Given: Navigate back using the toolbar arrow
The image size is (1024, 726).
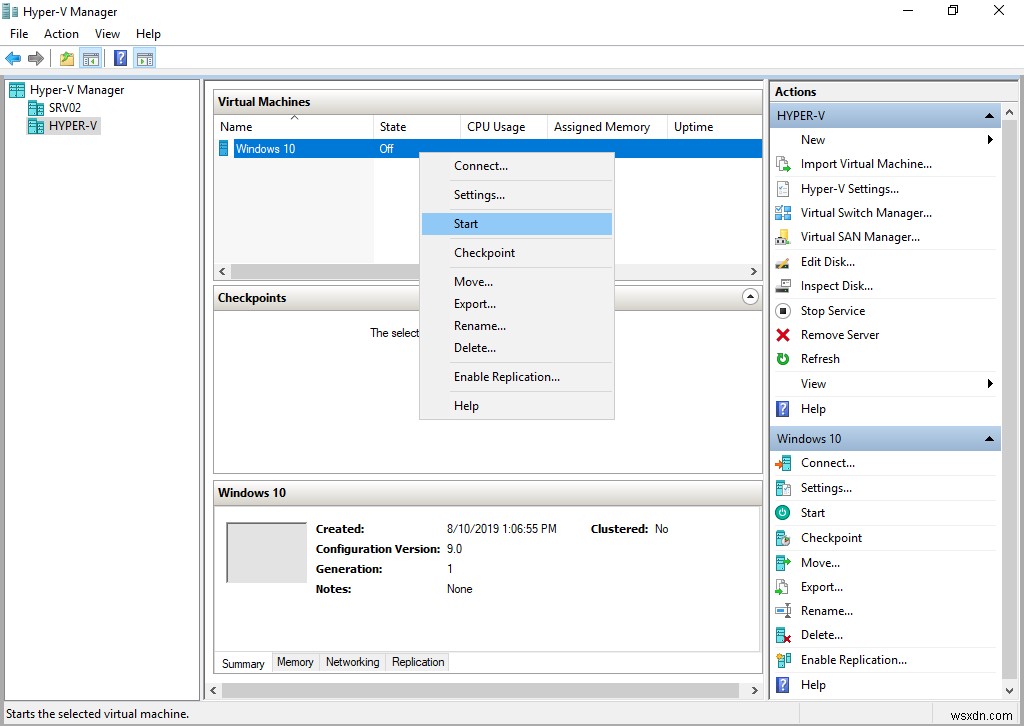Looking at the screenshot, I should pyautogui.click(x=13, y=58).
